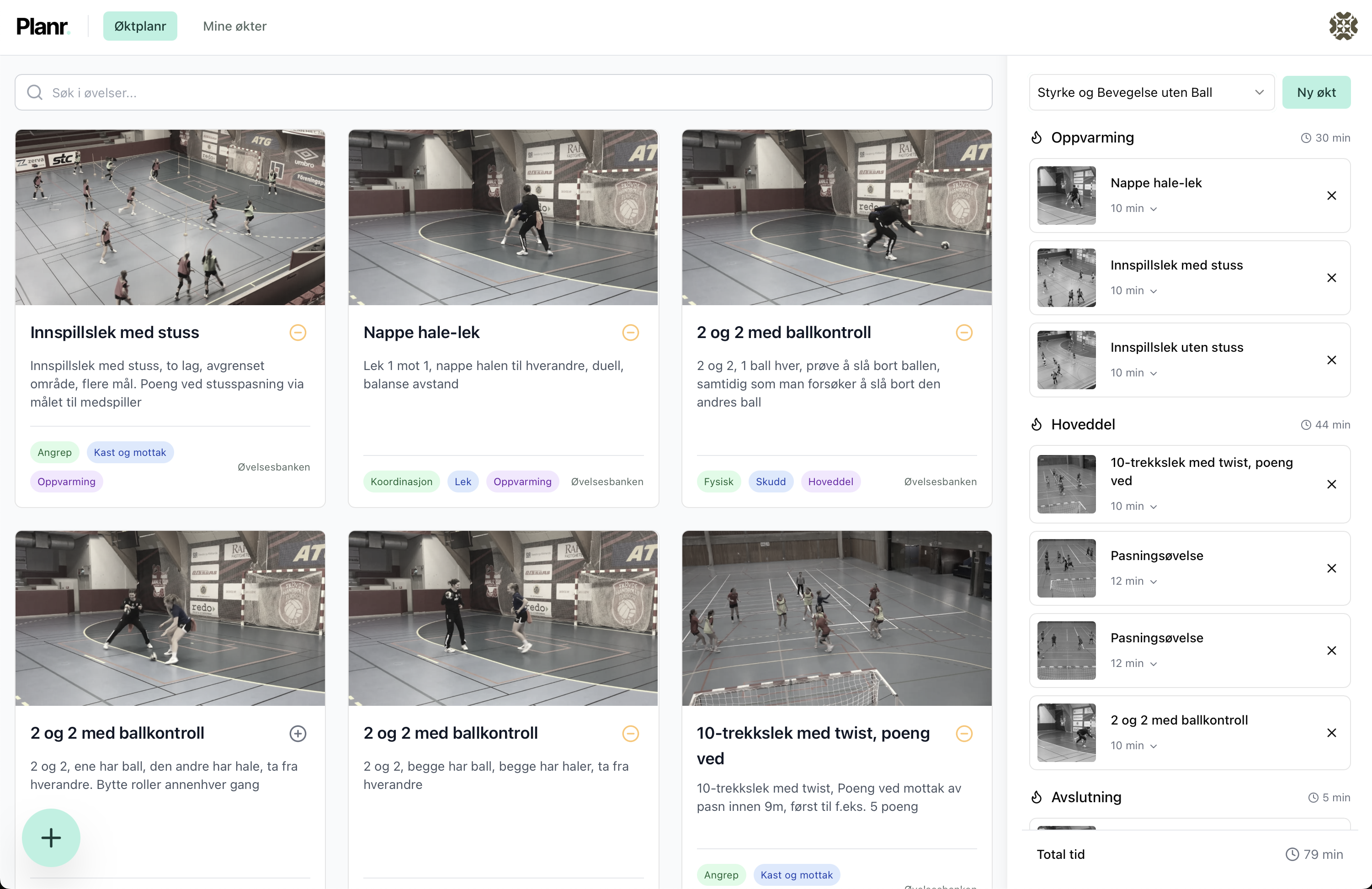
Task: Expand the 10 min duration for Nappe hale-lek
Action: [1133, 208]
